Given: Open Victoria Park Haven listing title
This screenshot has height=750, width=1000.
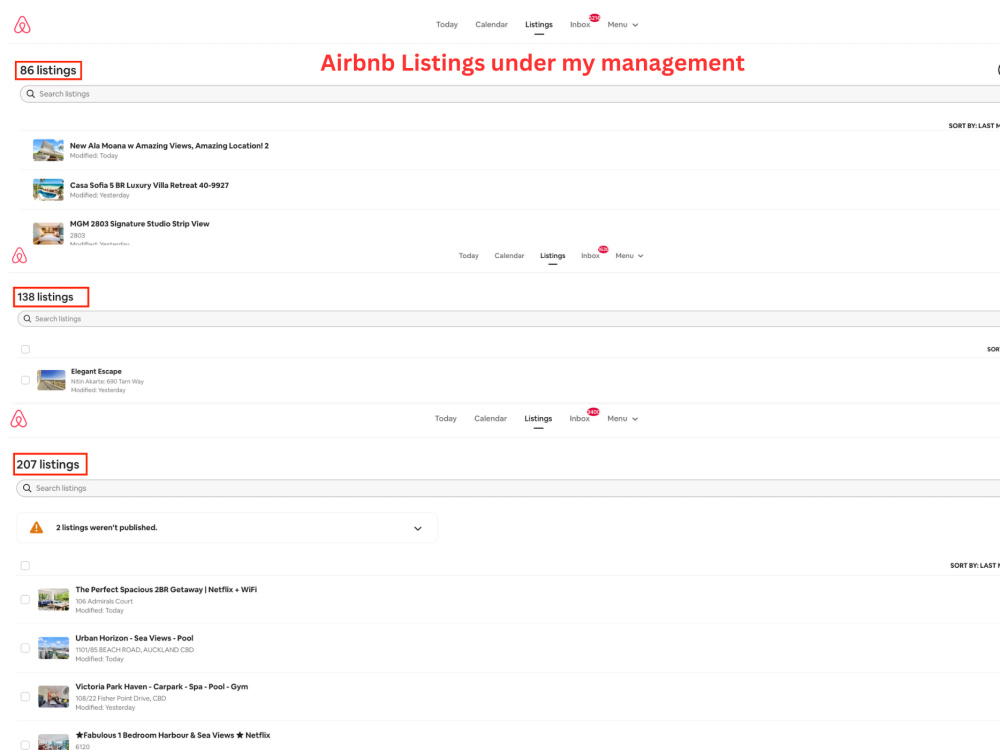Looking at the screenshot, I should [x=162, y=687].
